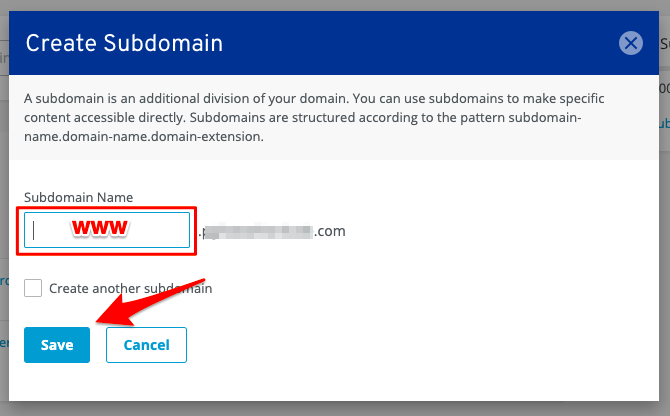Click the partially hidden link at right edge

tap(664, 123)
